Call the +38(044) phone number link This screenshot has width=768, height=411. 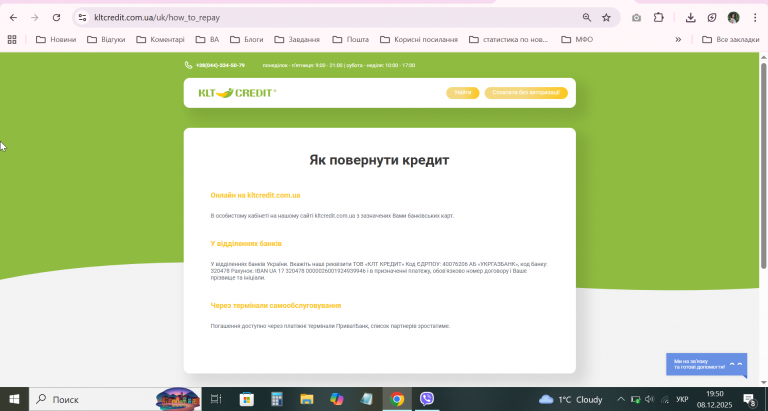[x=220, y=65]
